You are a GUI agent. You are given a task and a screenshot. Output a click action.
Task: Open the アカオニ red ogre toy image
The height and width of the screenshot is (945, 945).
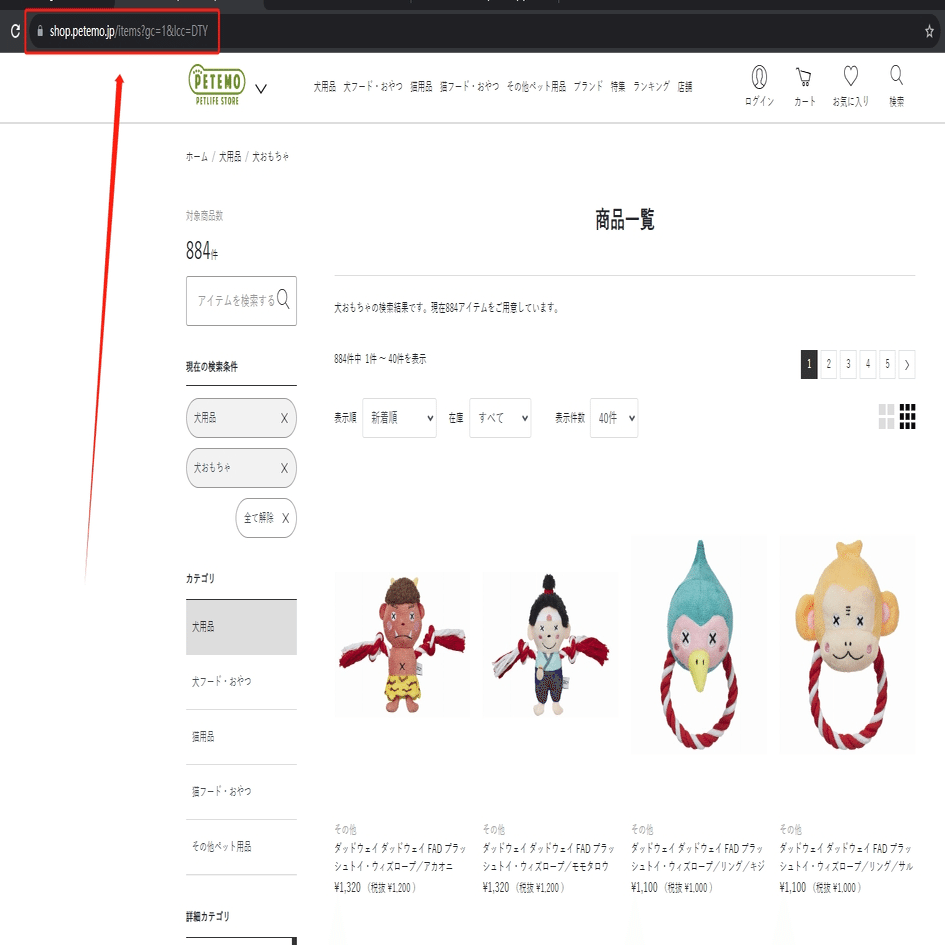click(x=402, y=644)
